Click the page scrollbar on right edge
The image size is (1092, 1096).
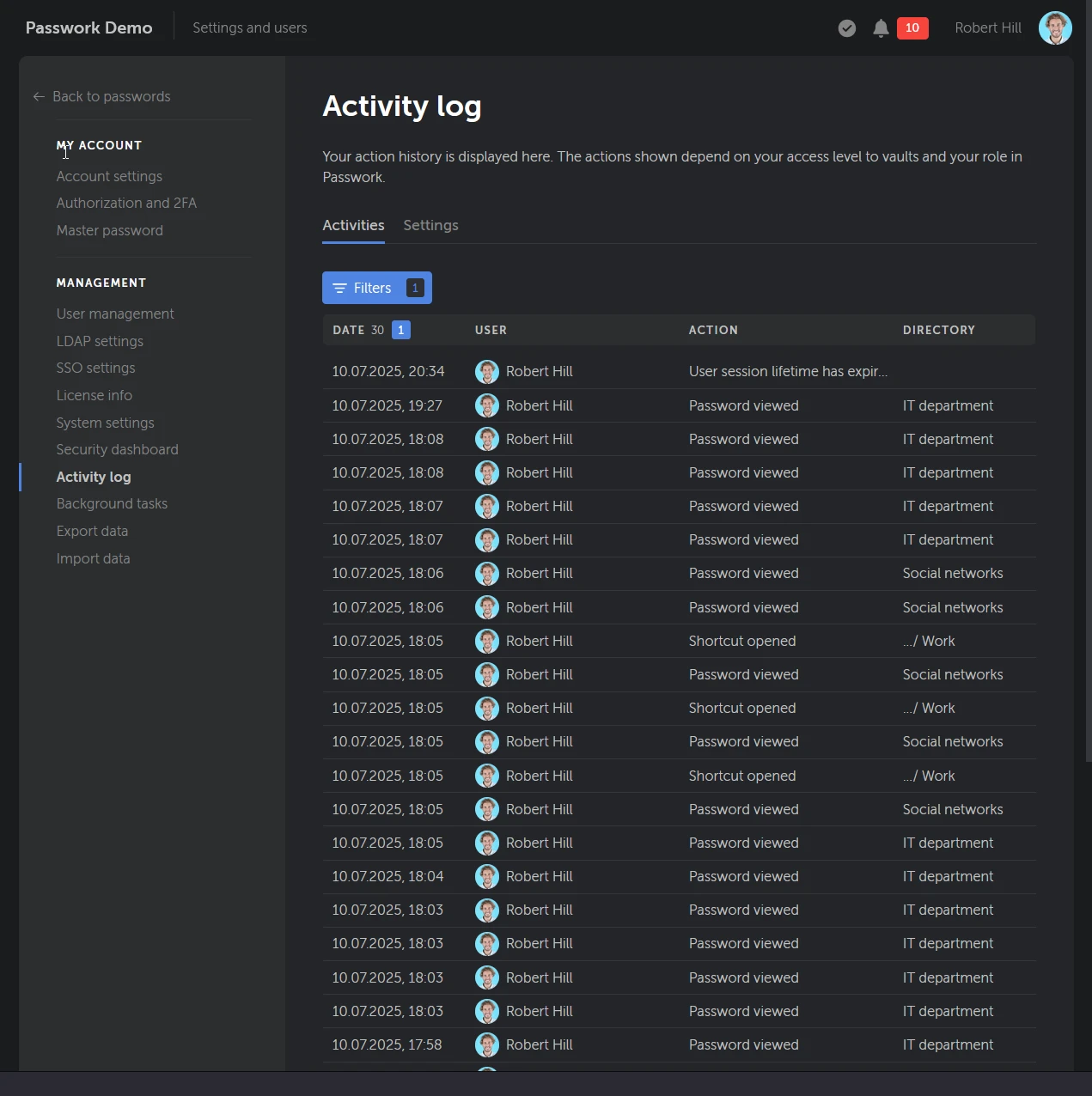pos(1088,429)
